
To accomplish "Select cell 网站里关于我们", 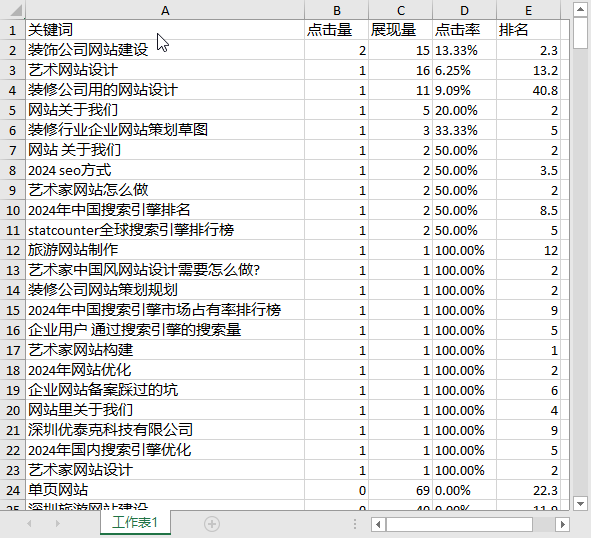I will tap(165, 410).
